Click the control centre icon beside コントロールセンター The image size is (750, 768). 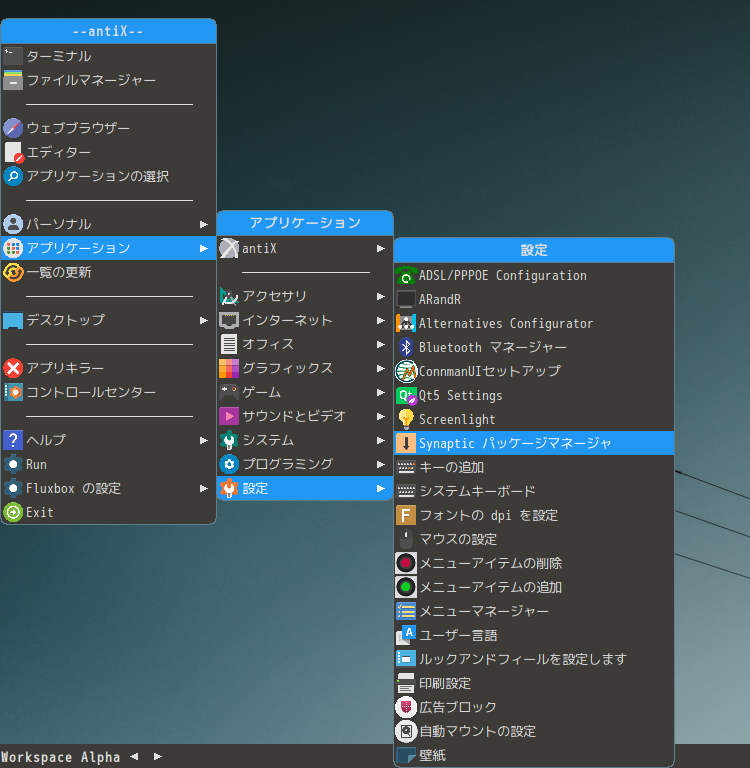point(13,392)
